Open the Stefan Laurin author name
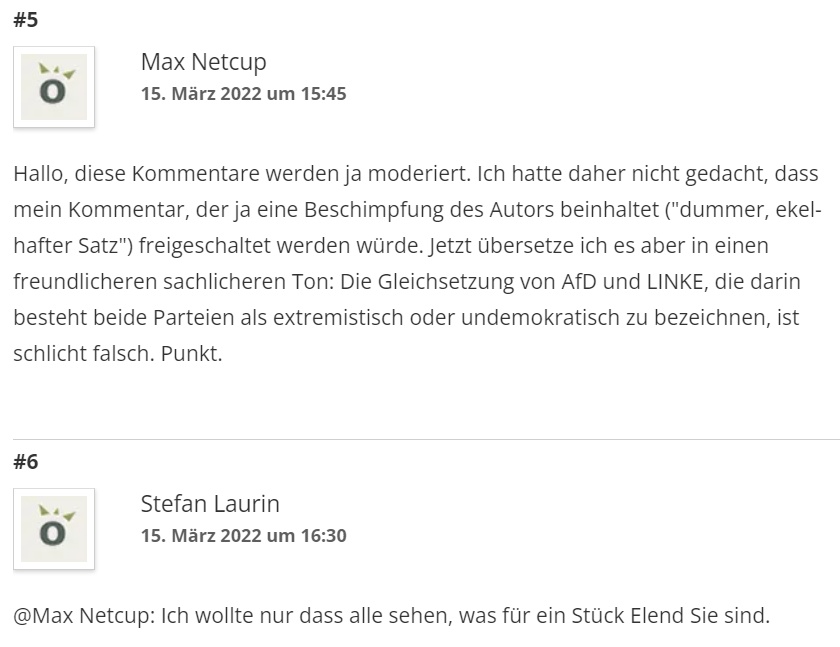840x647 pixels. pos(210,504)
